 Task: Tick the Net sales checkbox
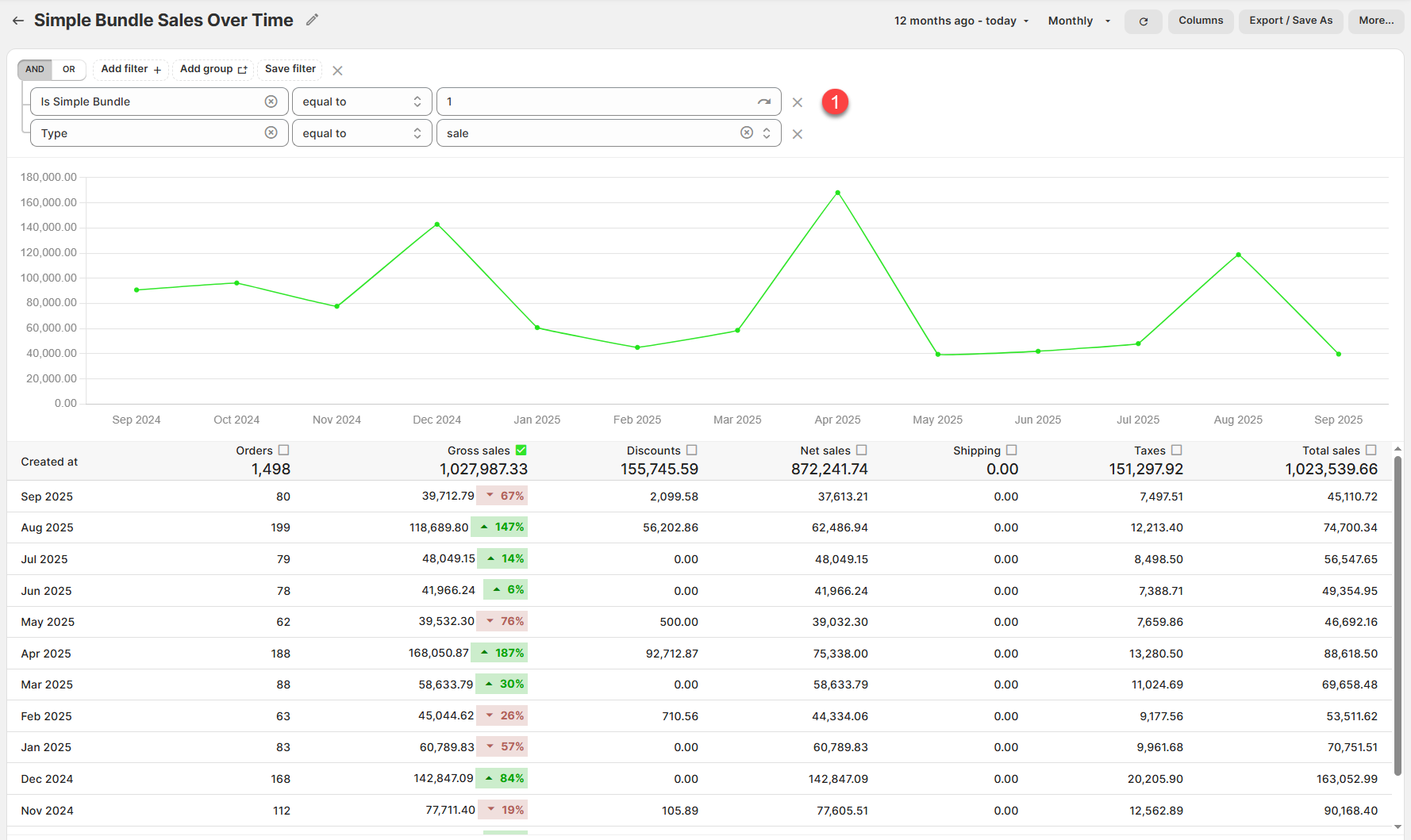click(862, 450)
